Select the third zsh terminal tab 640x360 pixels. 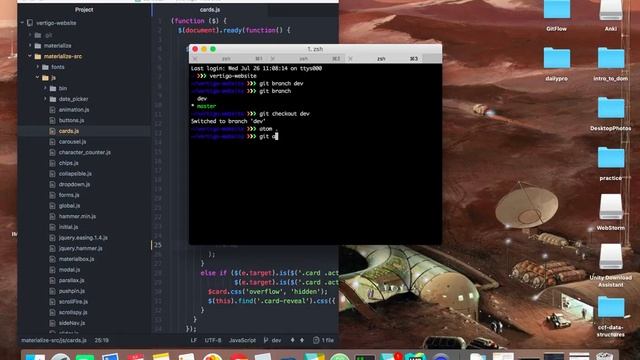coord(384,59)
